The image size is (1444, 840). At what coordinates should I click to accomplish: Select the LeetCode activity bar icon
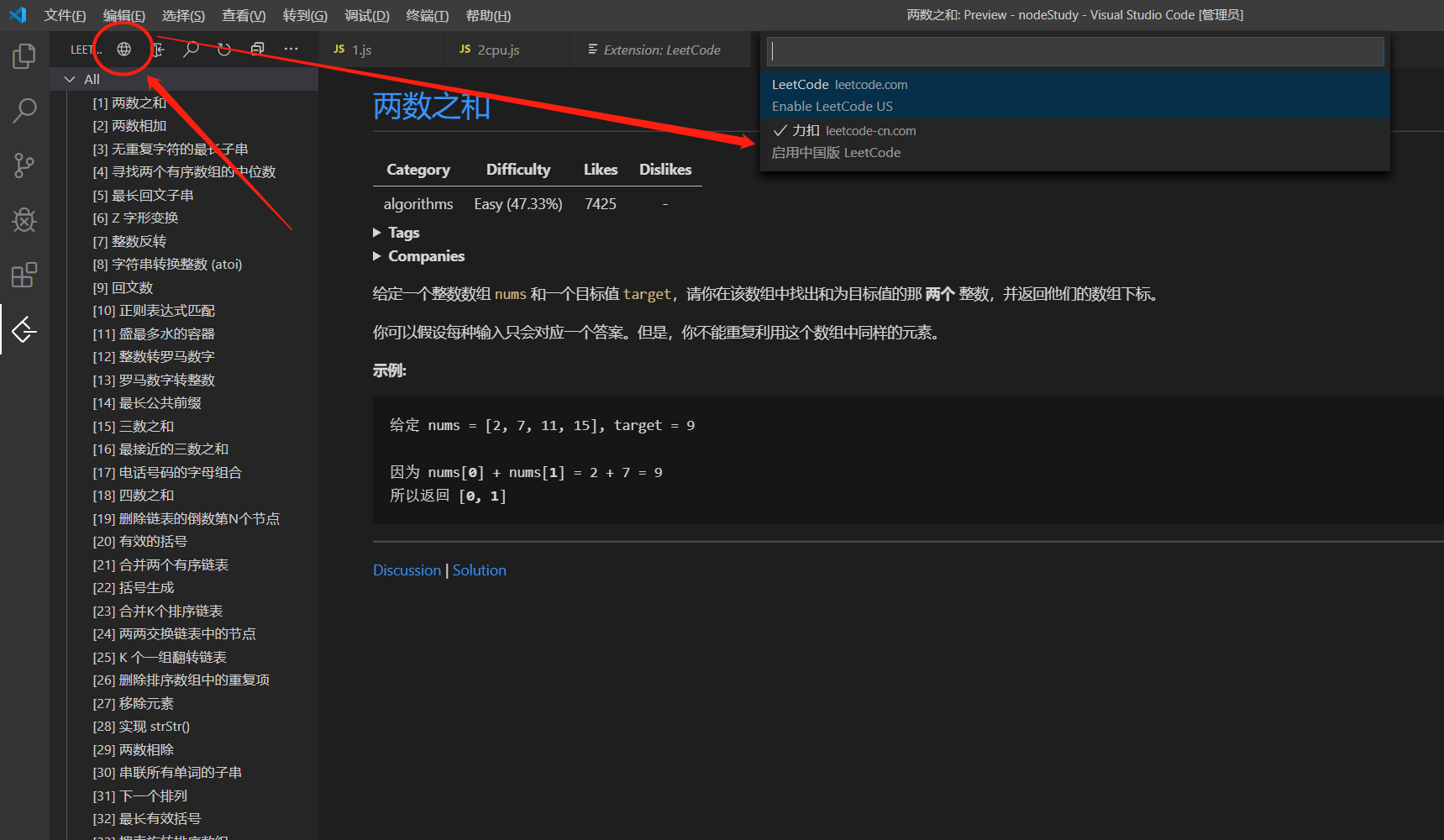(24, 329)
